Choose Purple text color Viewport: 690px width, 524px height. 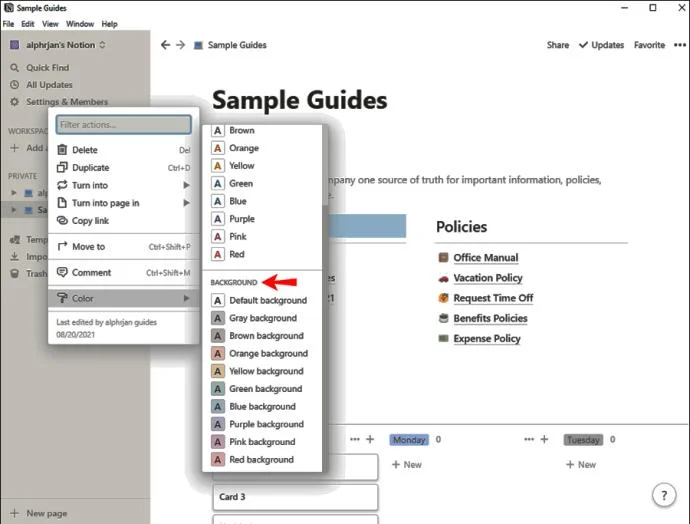pyautogui.click(x=262, y=219)
